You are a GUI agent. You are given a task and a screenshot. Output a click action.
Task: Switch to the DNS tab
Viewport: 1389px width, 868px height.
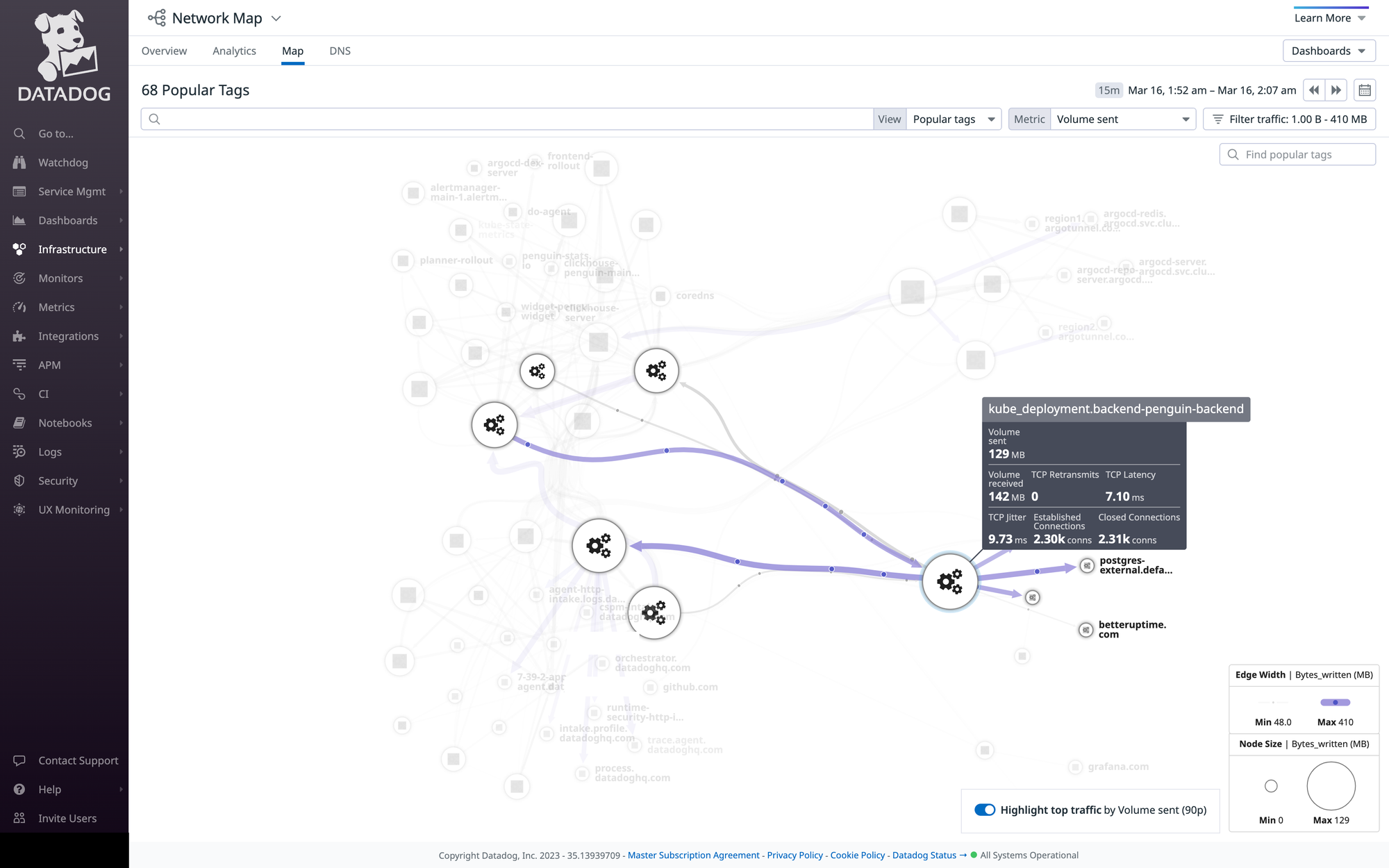pyautogui.click(x=340, y=51)
